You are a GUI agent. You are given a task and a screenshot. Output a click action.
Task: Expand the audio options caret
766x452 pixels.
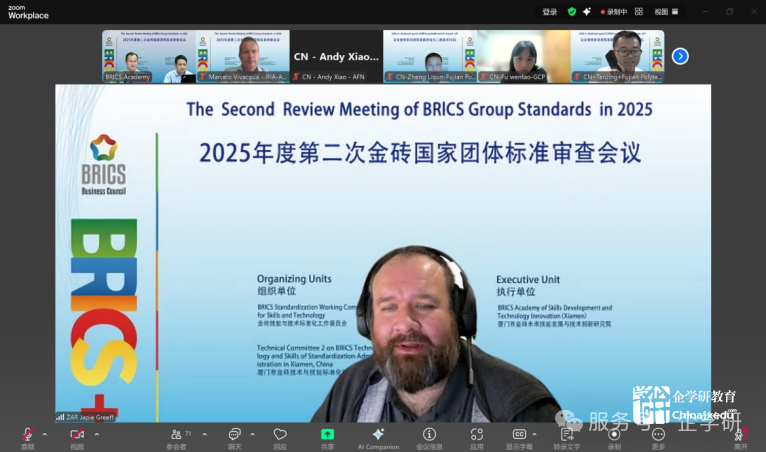pyautogui.click(x=45, y=434)
